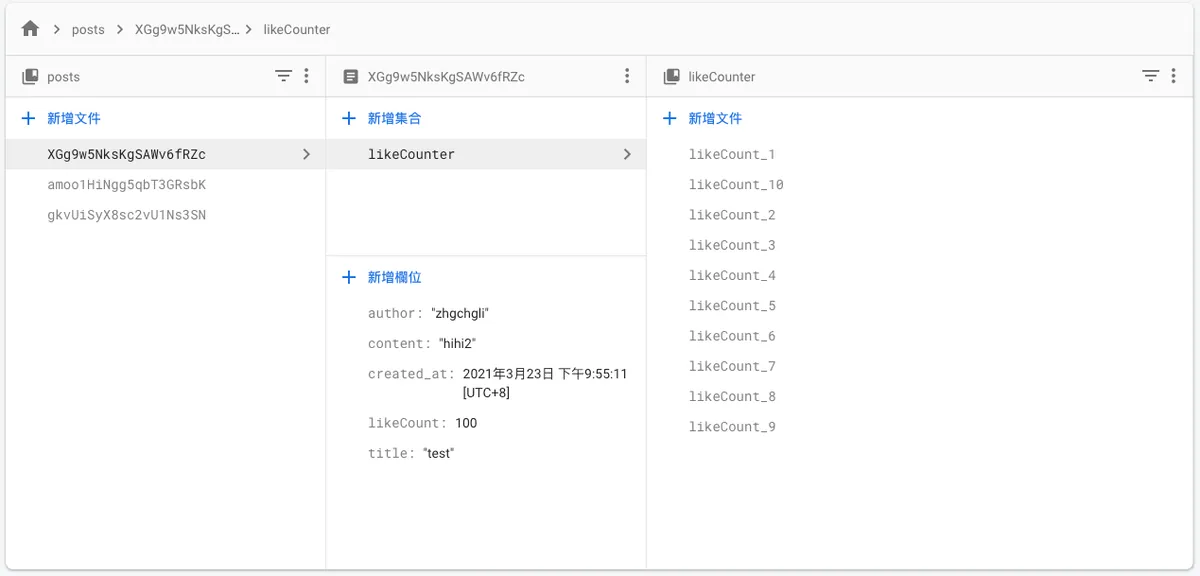1200x576 pixels.
Task: Click the home icon in breadcrumb
Action: (x=30, y=29)
